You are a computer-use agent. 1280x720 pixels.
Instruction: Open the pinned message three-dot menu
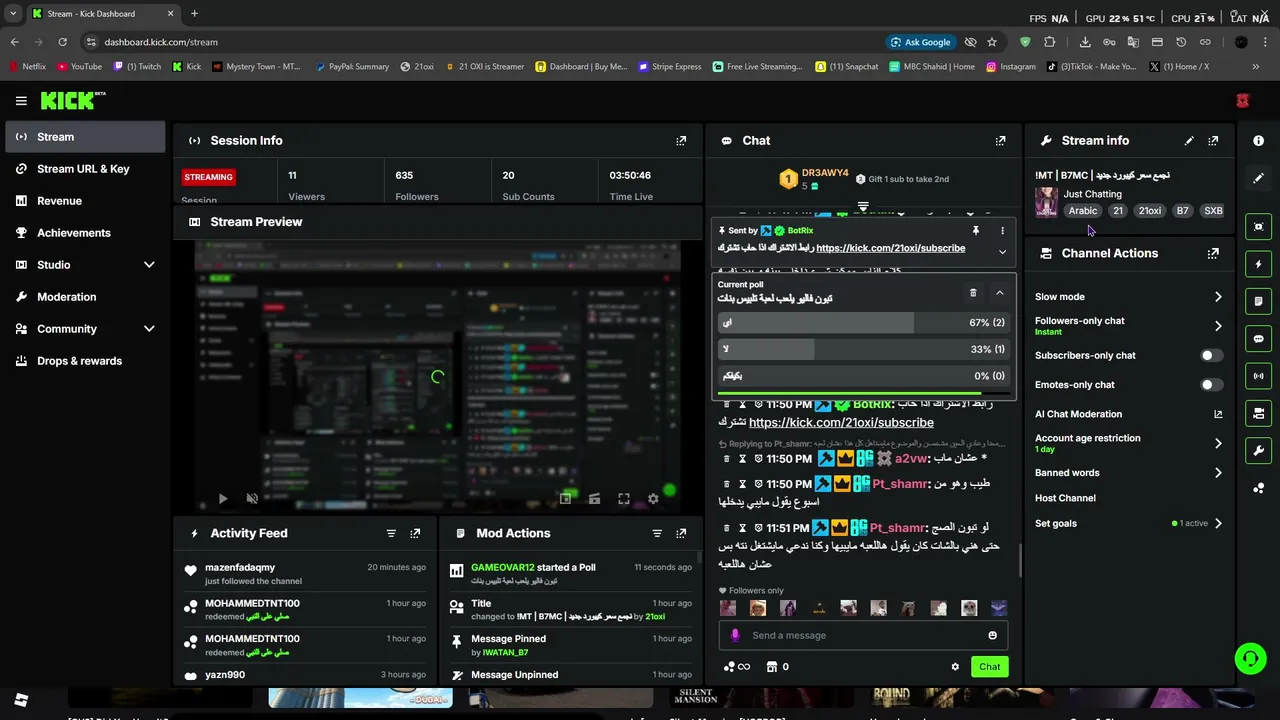1002,231
